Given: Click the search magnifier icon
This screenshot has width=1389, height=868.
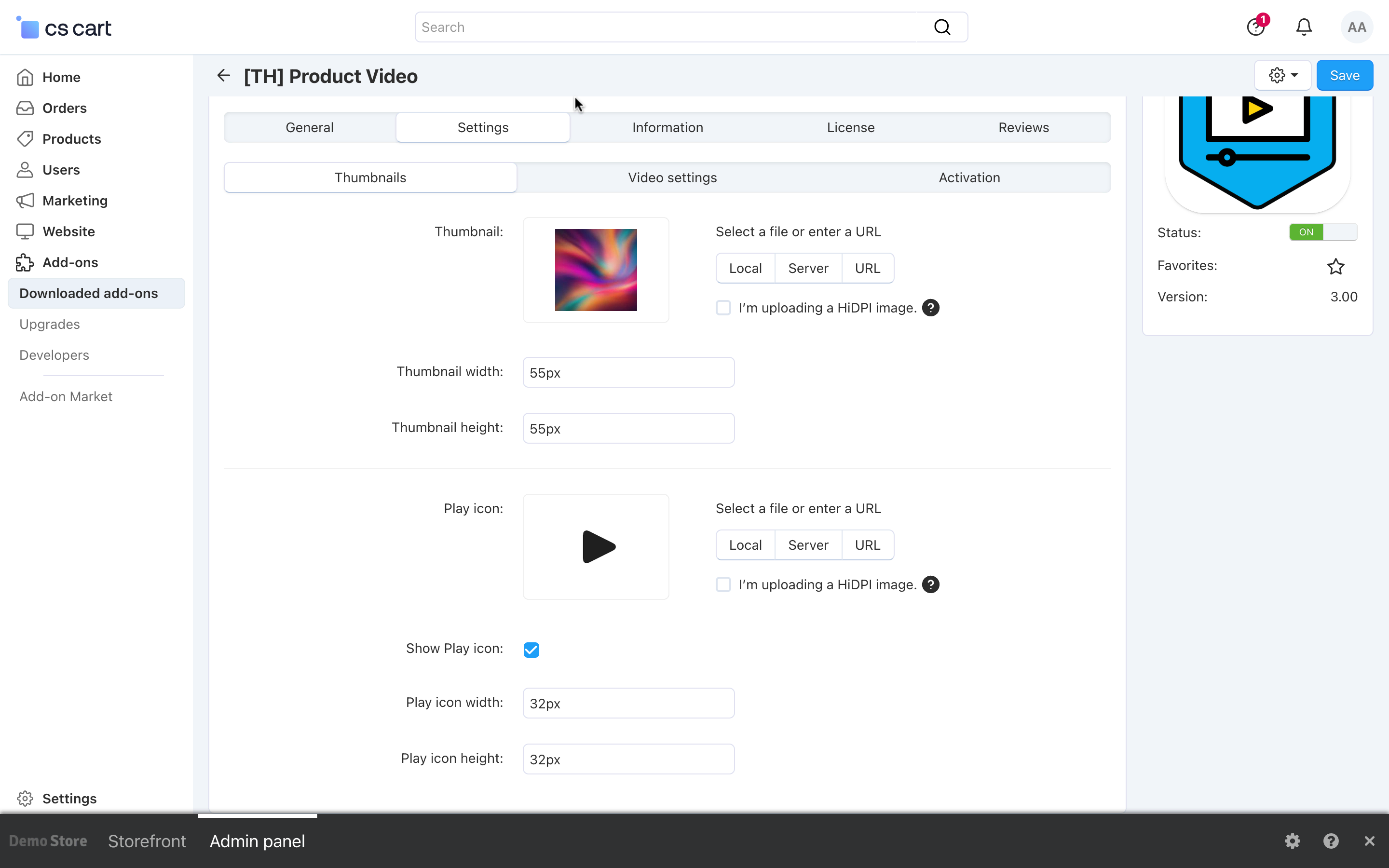Looking at the screenshot, I should 942,27.
